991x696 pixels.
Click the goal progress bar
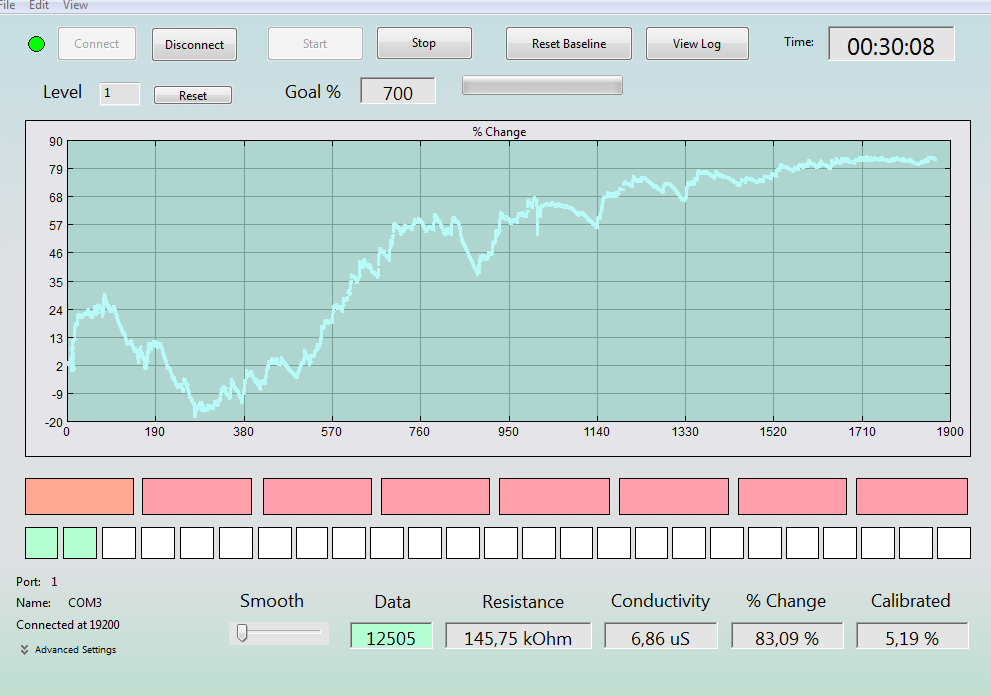pos(542,85)
